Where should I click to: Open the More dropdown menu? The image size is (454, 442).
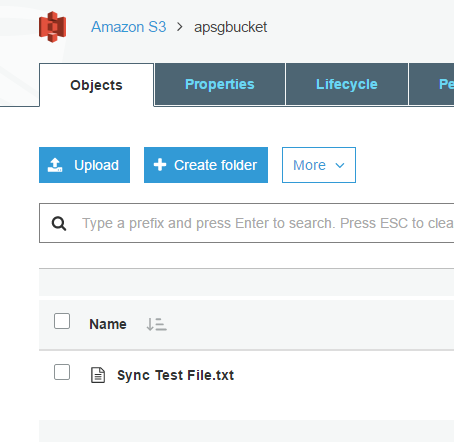[x=319, y=165]
